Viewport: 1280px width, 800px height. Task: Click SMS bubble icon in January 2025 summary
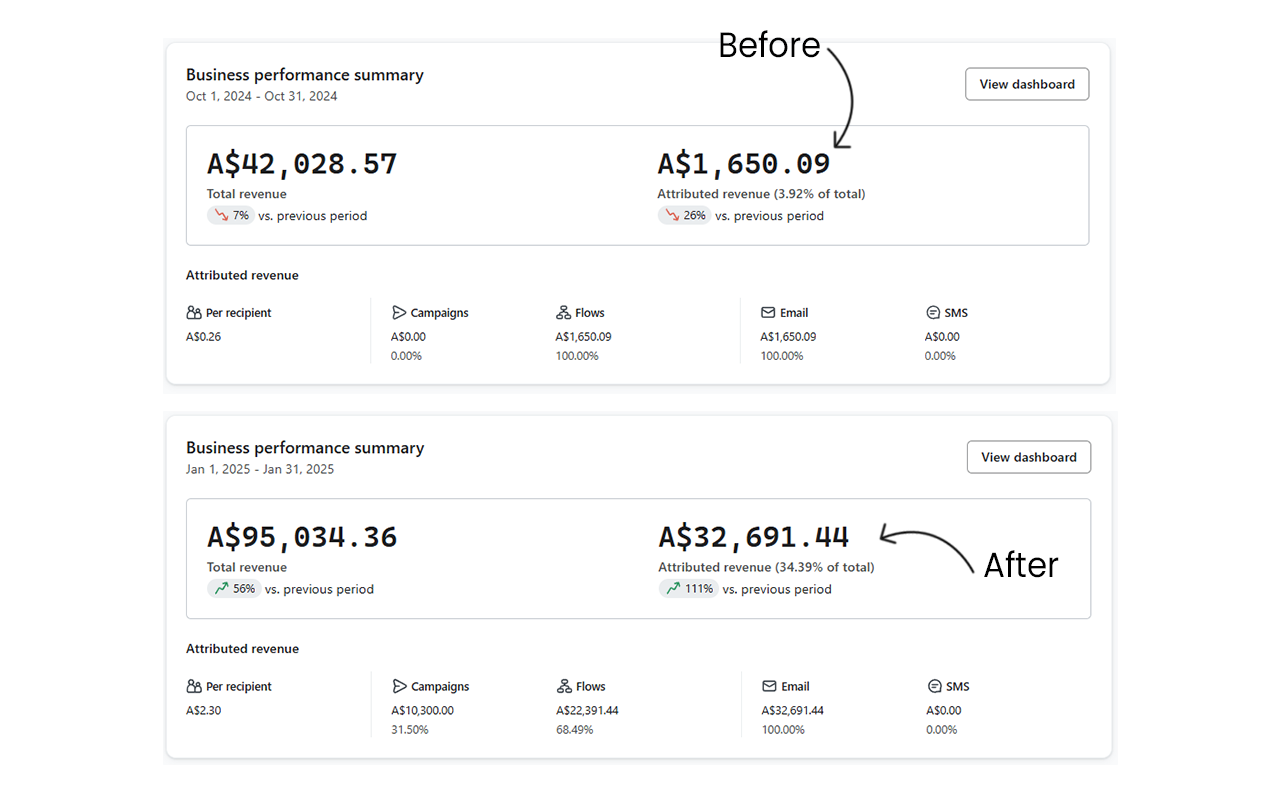[x=934, y=687]
